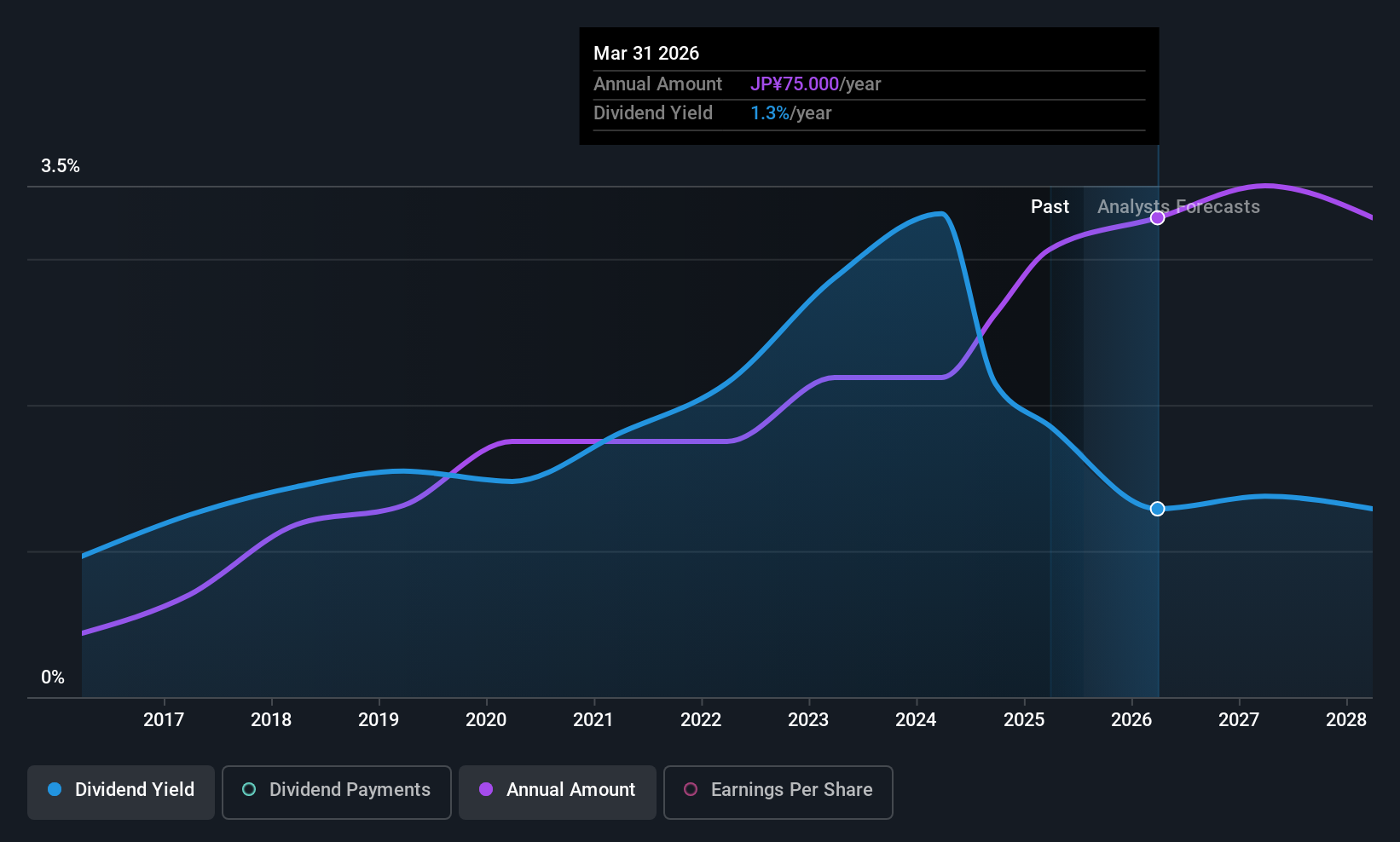Enable the Dividend Payments series
This screenshot has width=1400, height=842.
[337, 793]
